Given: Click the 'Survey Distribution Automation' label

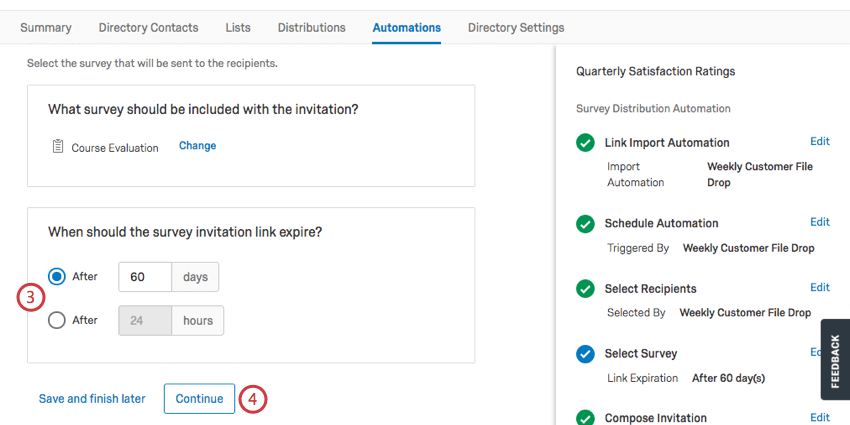Looking at the screenshot, I should pos(653,109).
